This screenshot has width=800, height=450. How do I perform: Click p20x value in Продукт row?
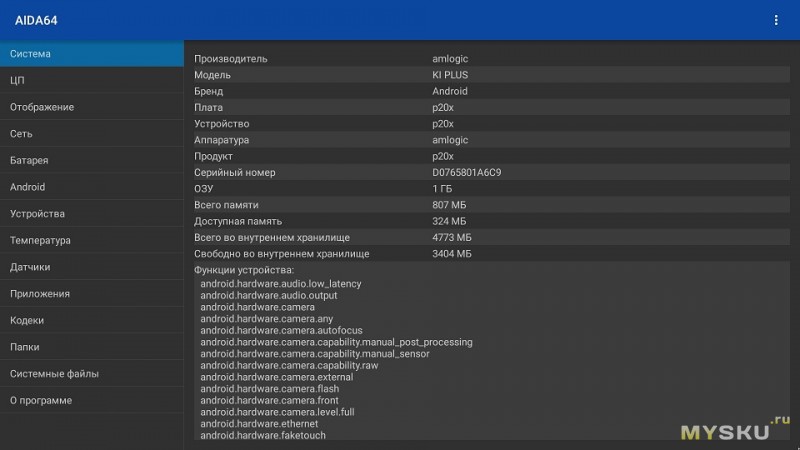coord(443,156)
